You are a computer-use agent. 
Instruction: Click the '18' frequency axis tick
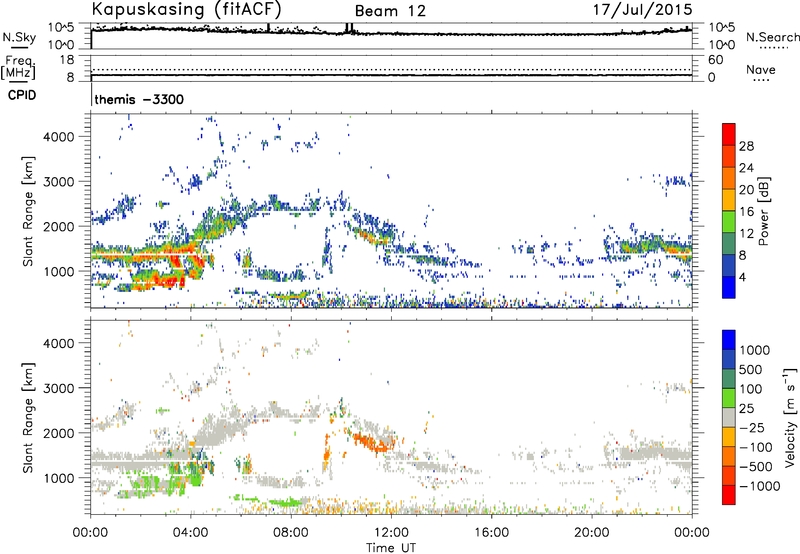[67, 60]
